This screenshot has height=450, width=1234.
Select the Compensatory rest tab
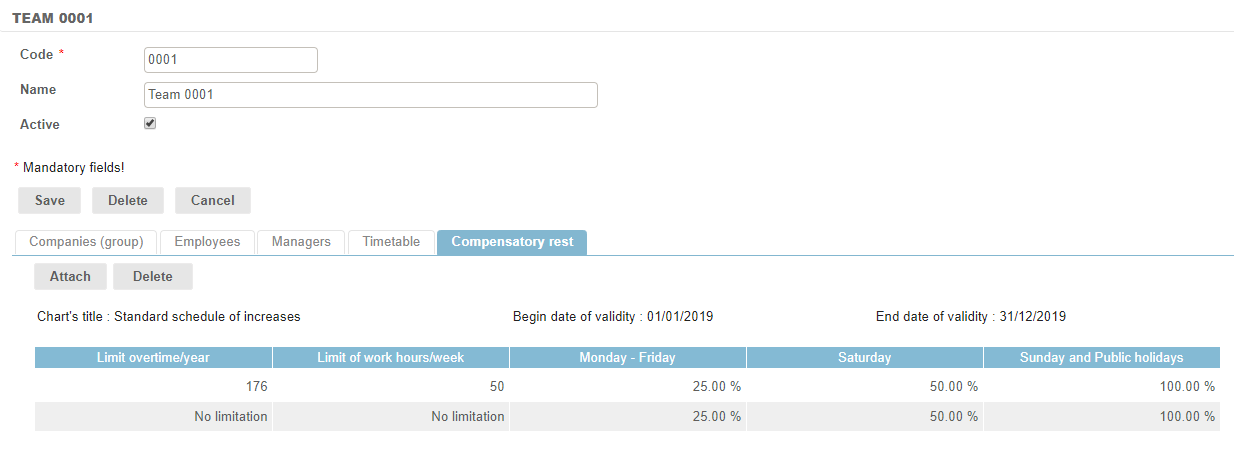512,242
